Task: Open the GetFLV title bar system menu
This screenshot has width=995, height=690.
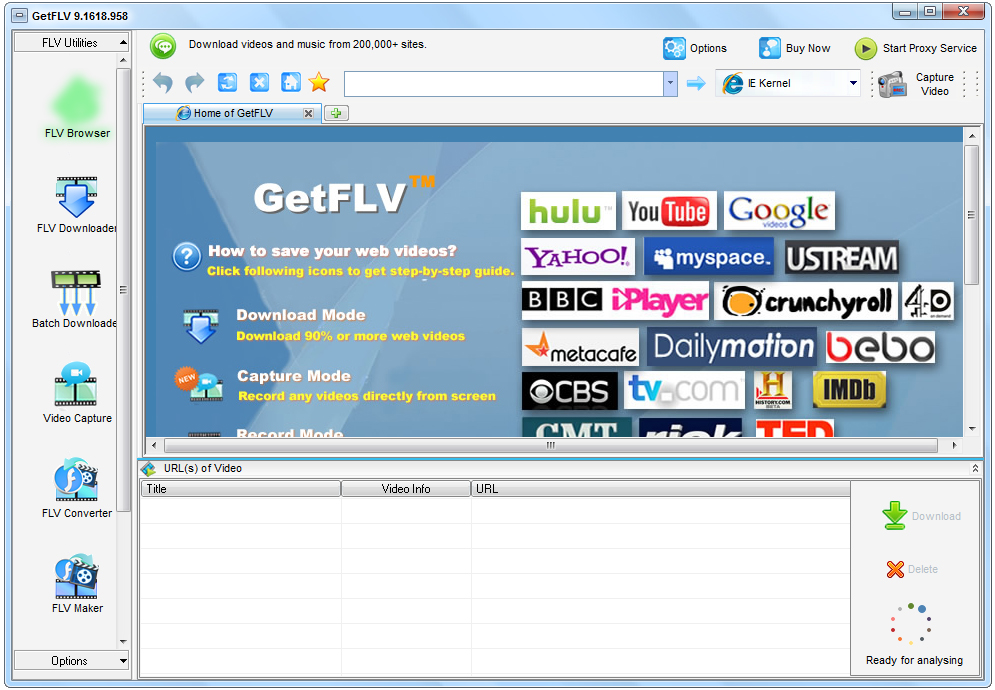Action: (20, 15)
